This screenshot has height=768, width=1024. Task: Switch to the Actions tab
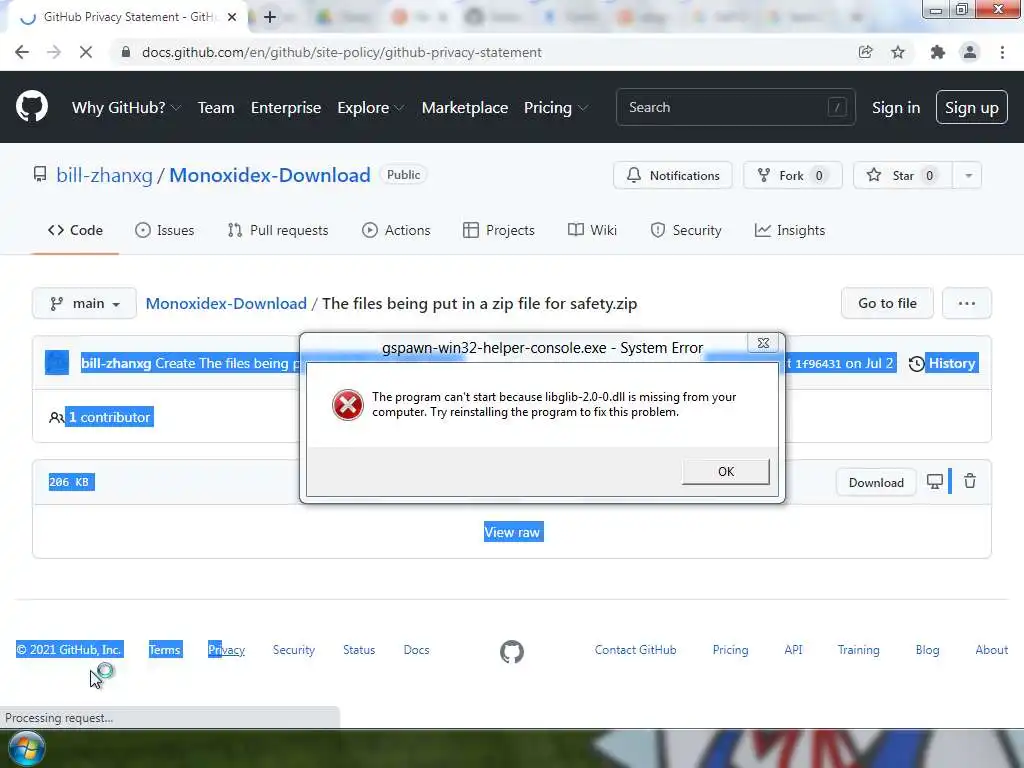[396, 230]
